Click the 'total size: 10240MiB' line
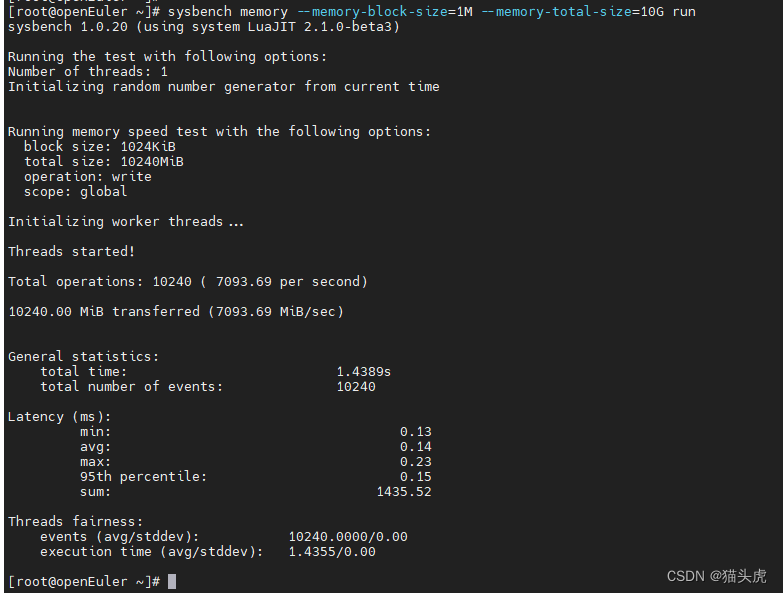783x593 pixels. pos(104,162)
